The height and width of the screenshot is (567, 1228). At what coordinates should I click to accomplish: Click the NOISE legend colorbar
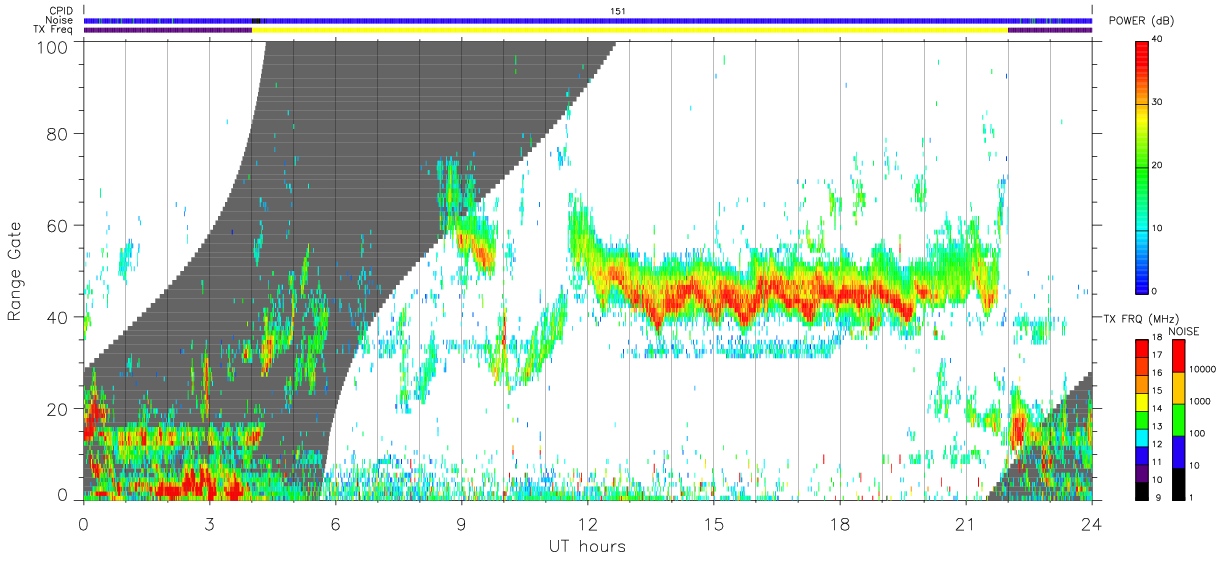[1178, 420]
